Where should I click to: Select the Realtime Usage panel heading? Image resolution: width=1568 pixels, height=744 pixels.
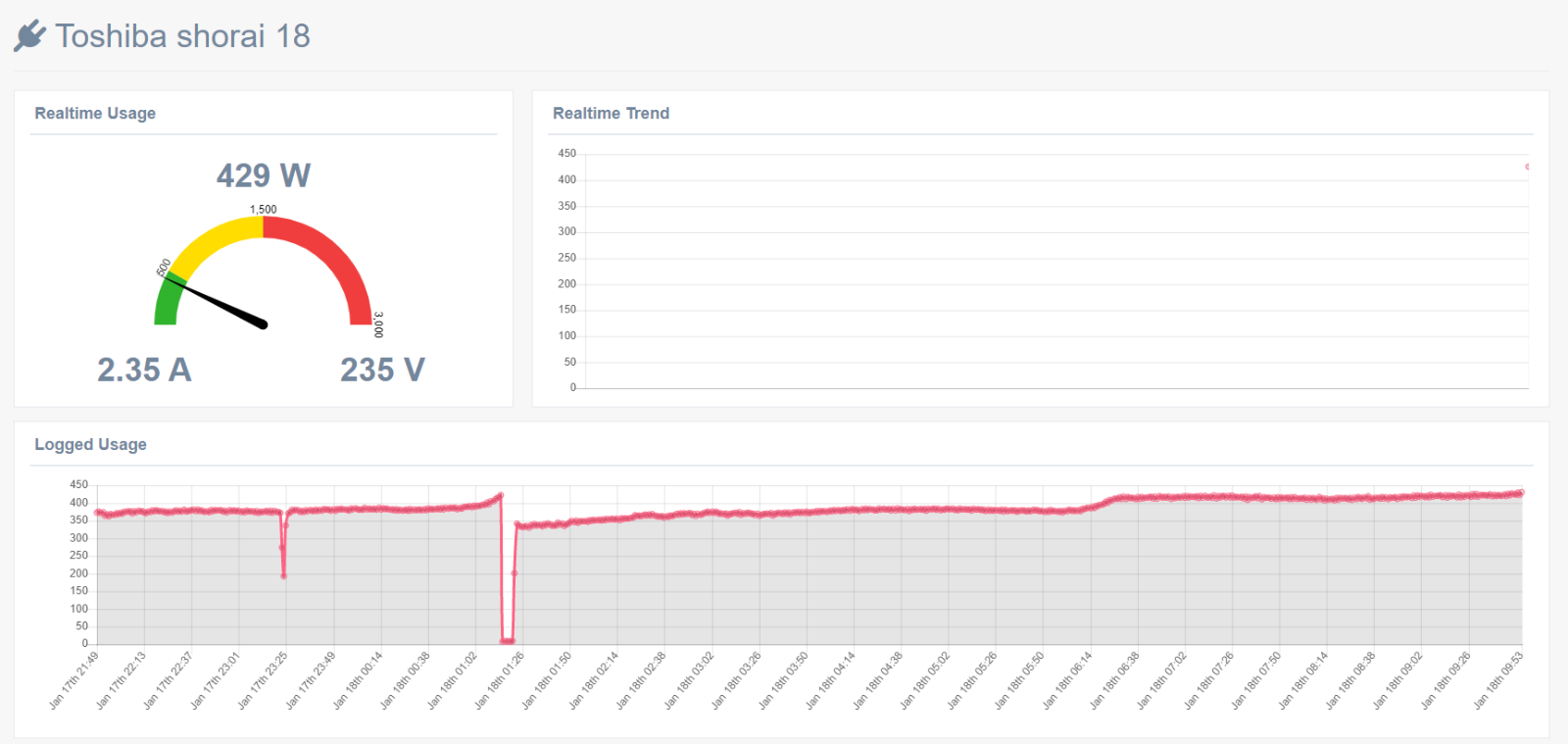[95, 114]
